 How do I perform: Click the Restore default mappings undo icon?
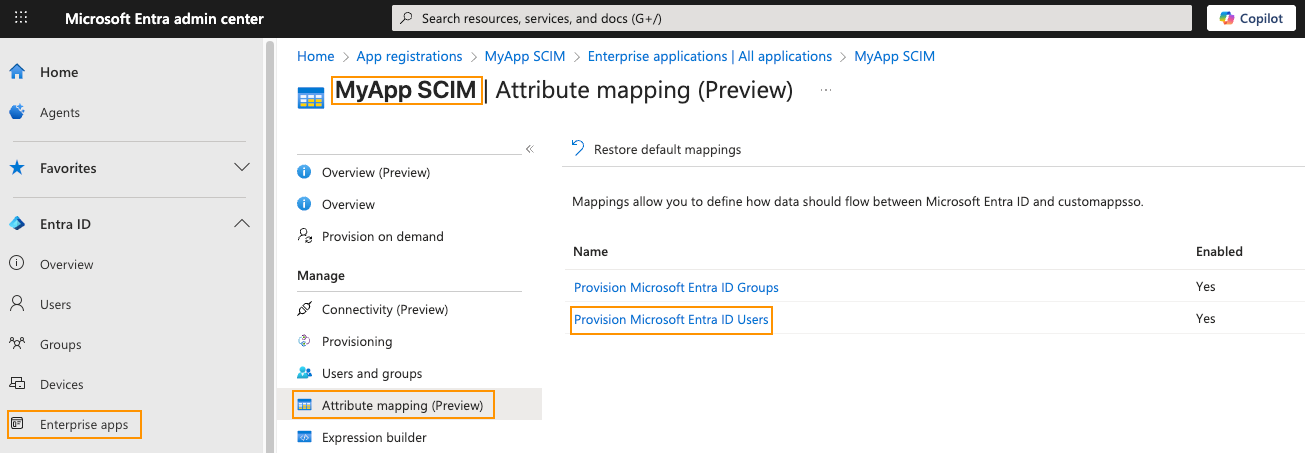578,148
